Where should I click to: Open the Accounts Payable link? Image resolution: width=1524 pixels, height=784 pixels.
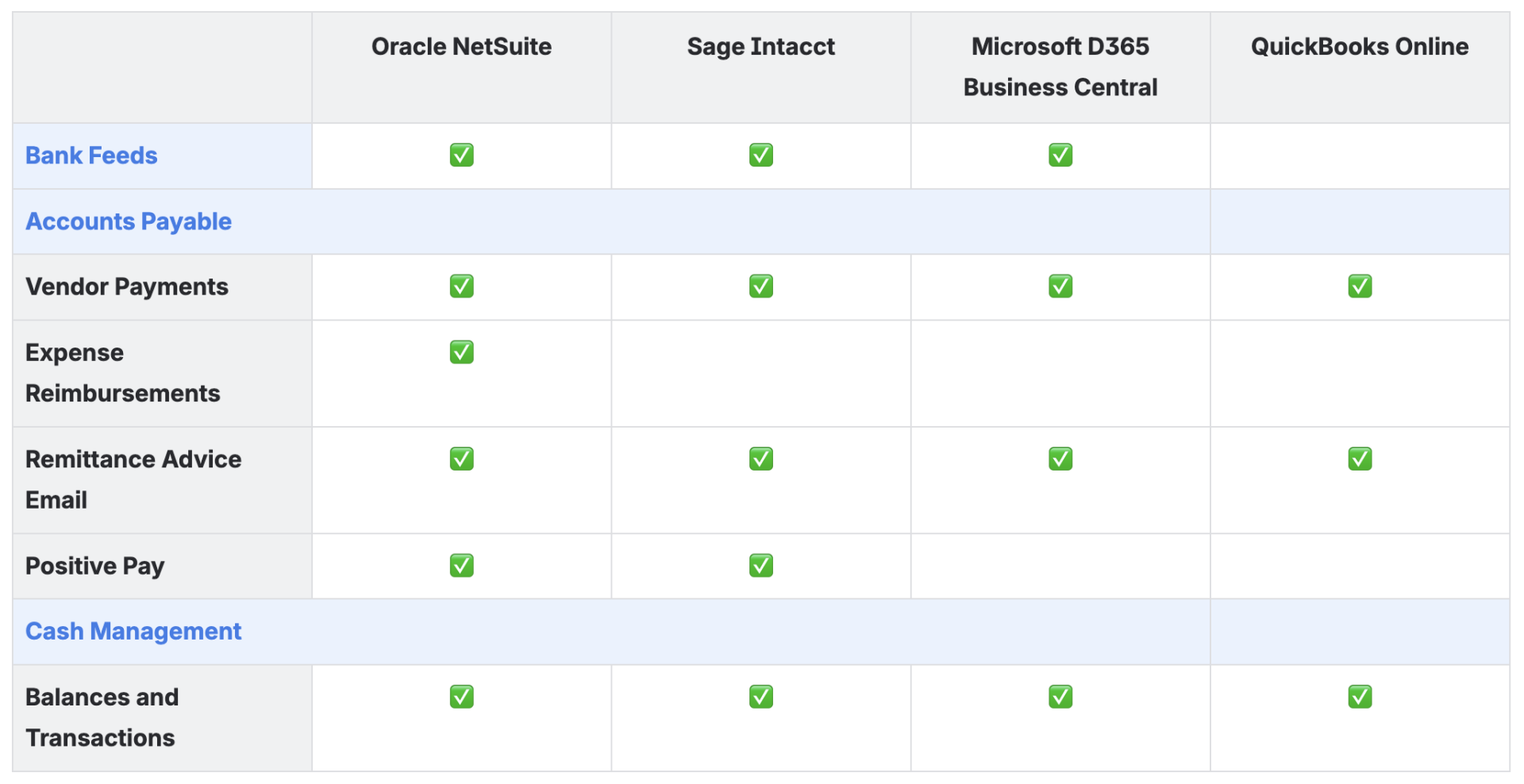point(129,221)
